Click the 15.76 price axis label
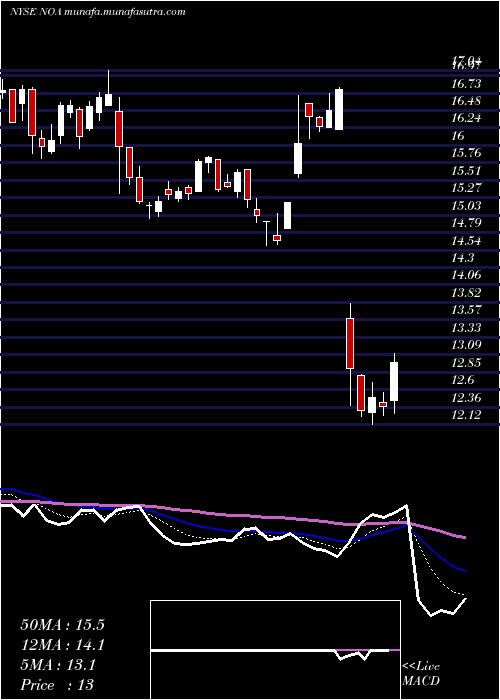This screenshot has height=700, width=500. point(466,153)
